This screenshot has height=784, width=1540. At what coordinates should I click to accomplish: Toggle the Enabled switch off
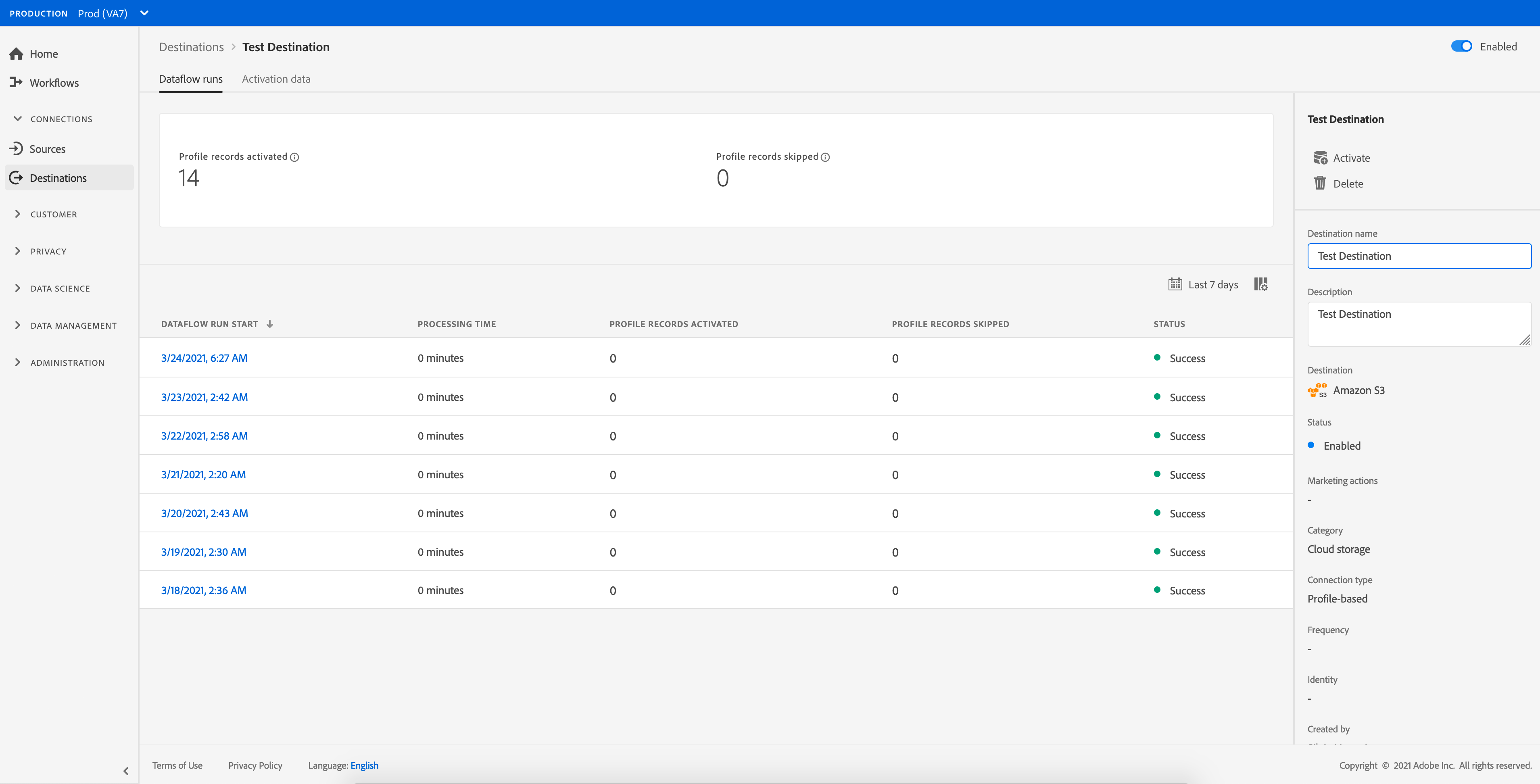(1461, 47)
